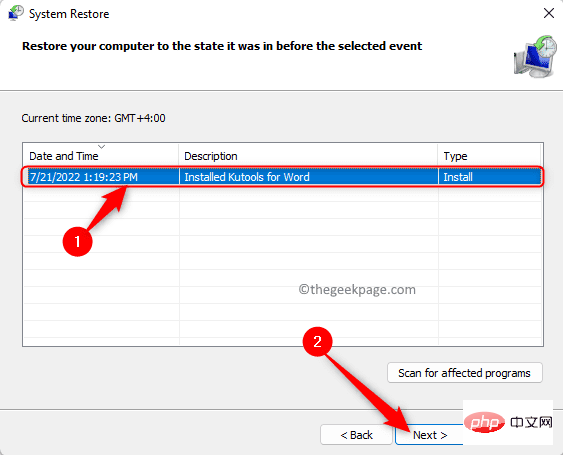Toggle sort arrow above Date and Time
This screenshot has height=455, width=563.
click(x=102, y=147)
